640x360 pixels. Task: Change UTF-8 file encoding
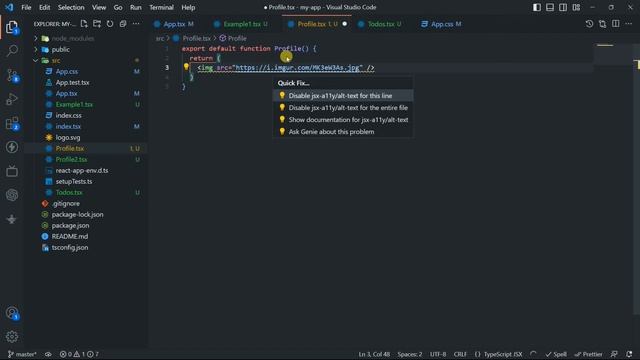point(438,354)
